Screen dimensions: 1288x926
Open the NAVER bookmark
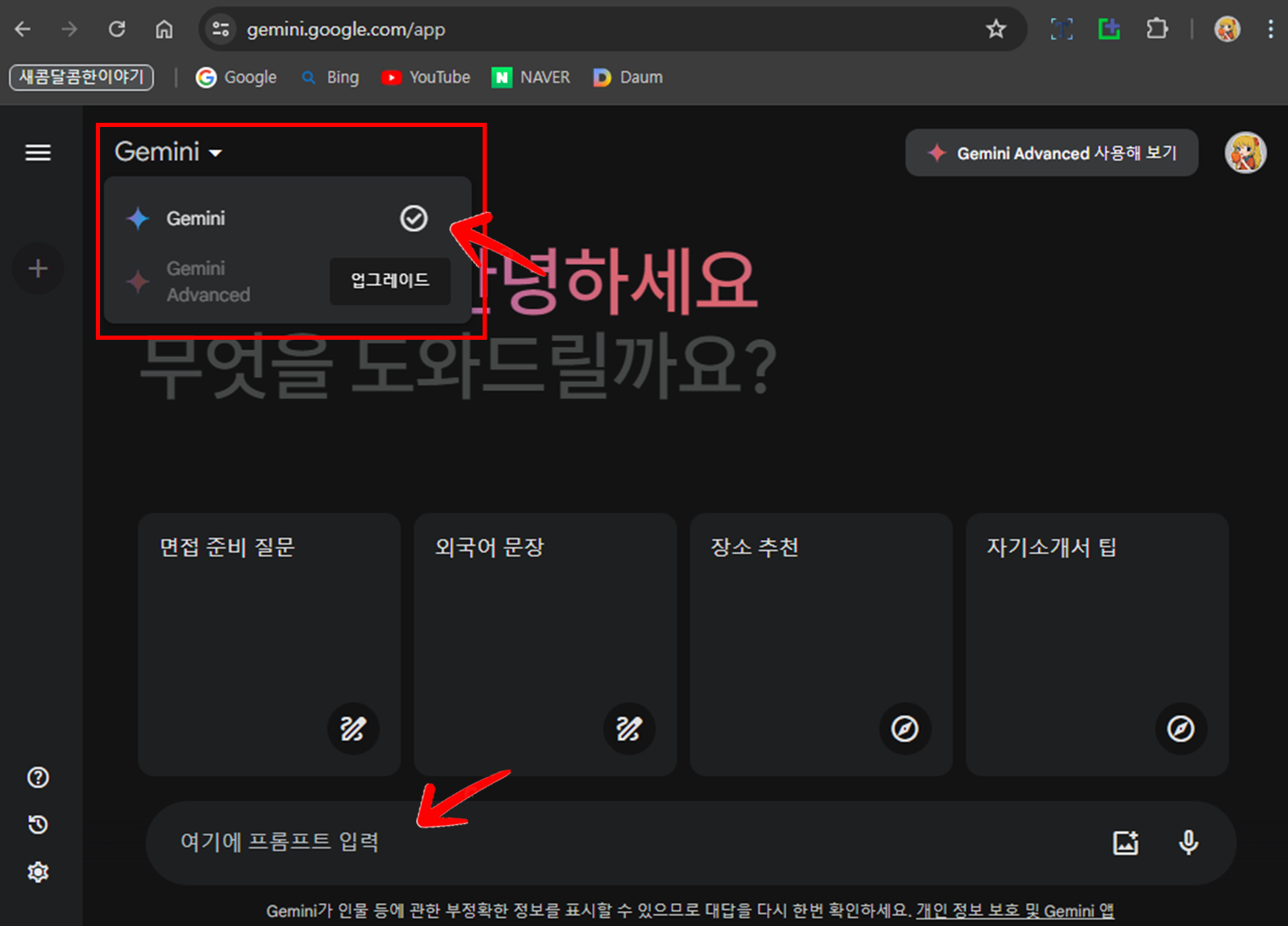click(x=531, y=77)
